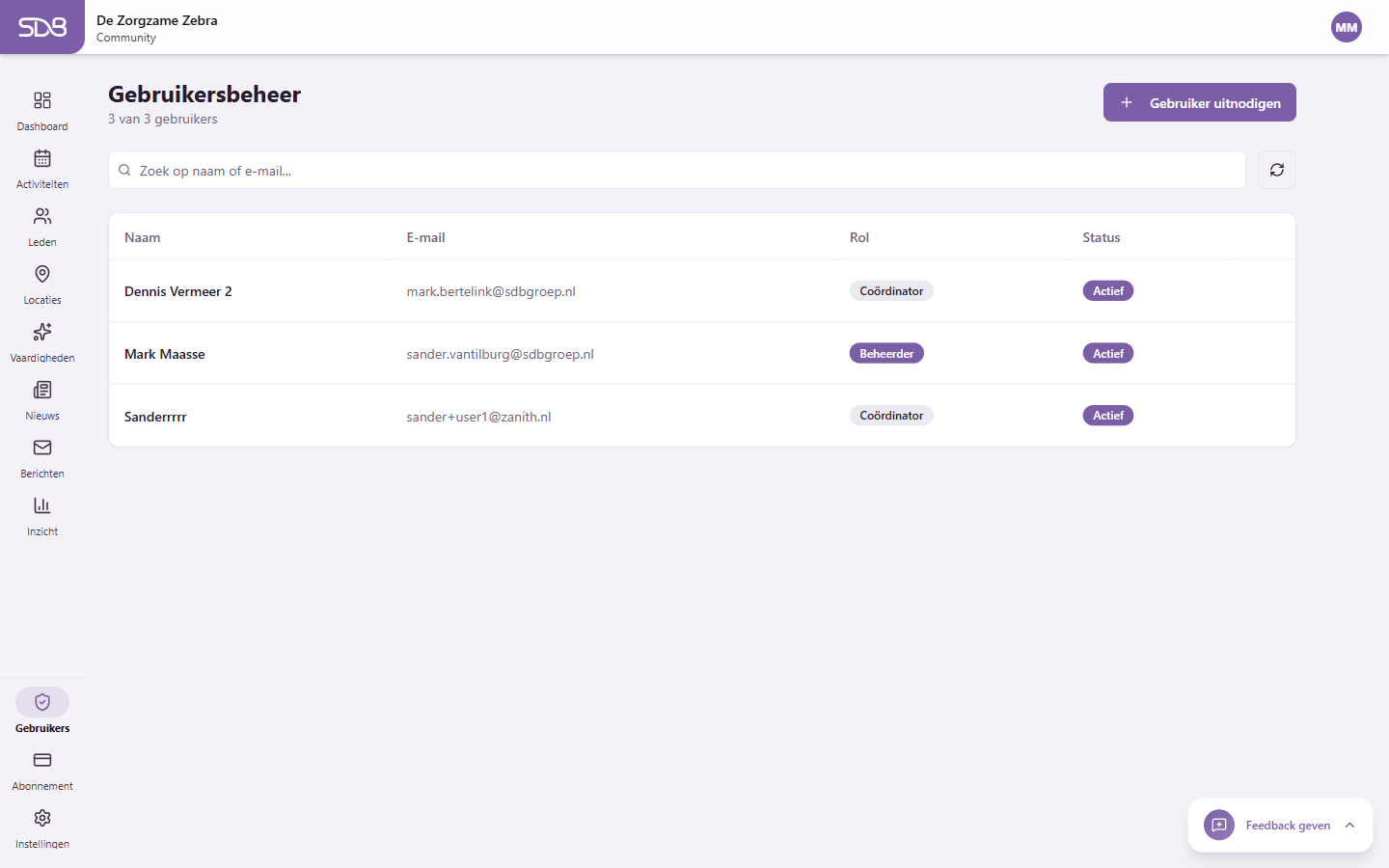Click the SDB logo in the header
The width and height of the screenshot is (1389, 868).
[x=42, y=27]
